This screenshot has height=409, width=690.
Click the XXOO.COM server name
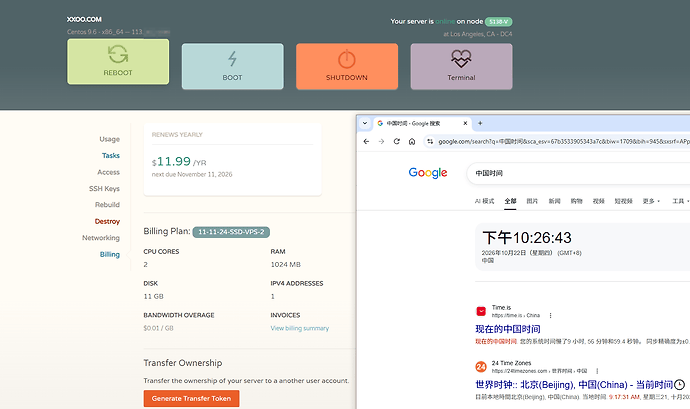click(x=84, y=19)
